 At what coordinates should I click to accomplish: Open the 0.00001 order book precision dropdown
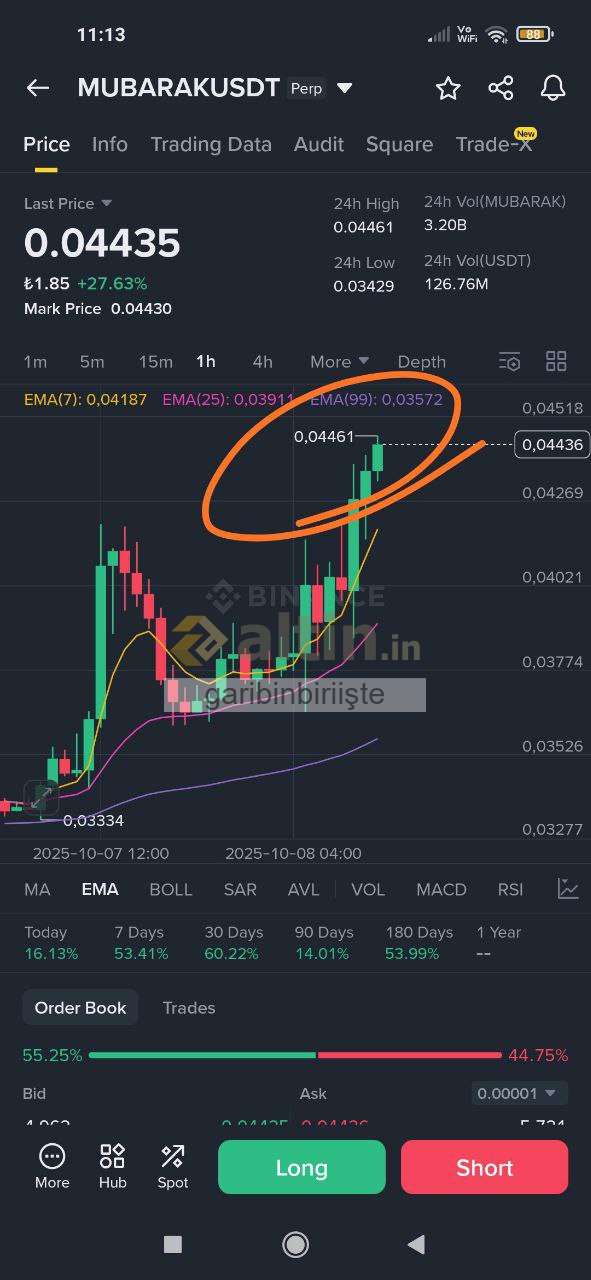click(x=520, y=1093)
